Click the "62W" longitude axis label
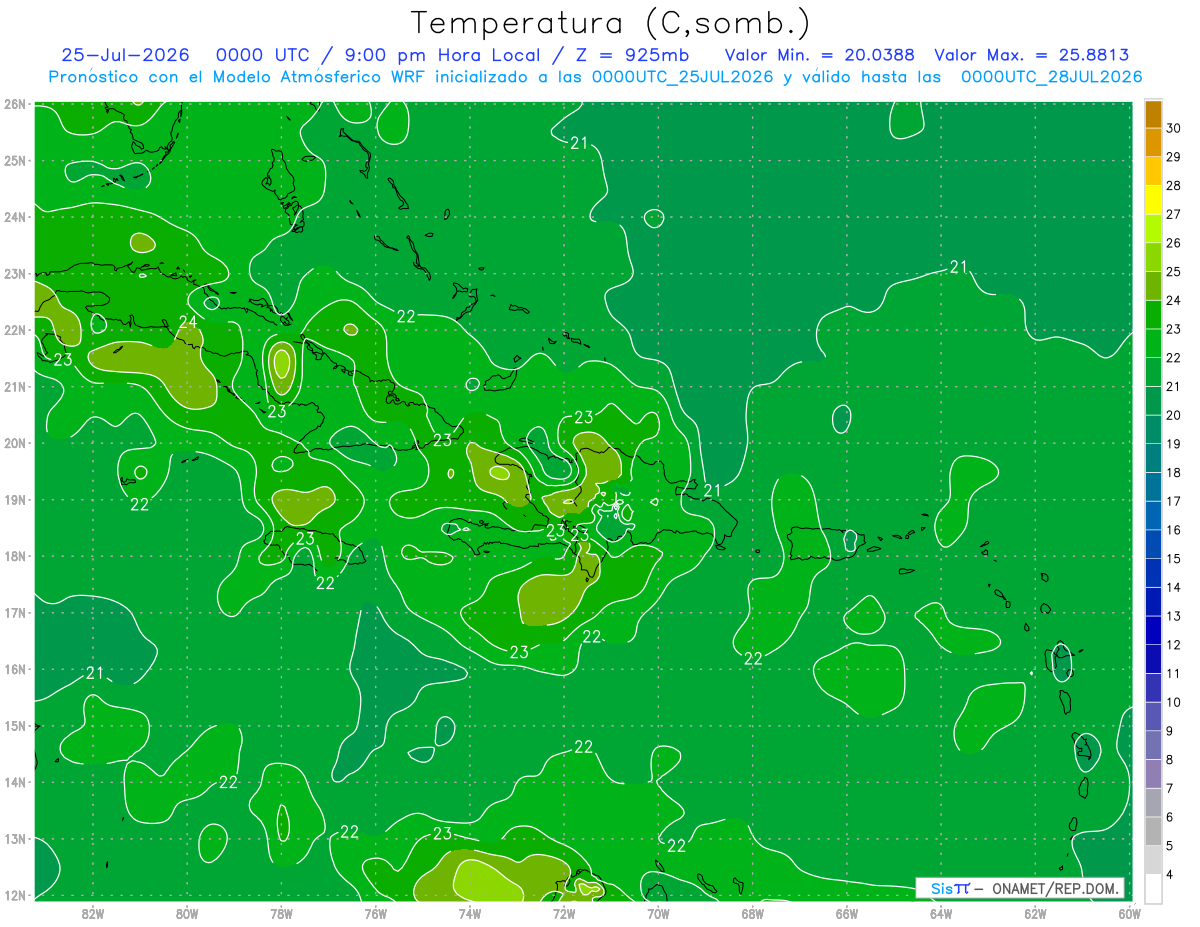1200x927 pixels. click(1035, 913)
